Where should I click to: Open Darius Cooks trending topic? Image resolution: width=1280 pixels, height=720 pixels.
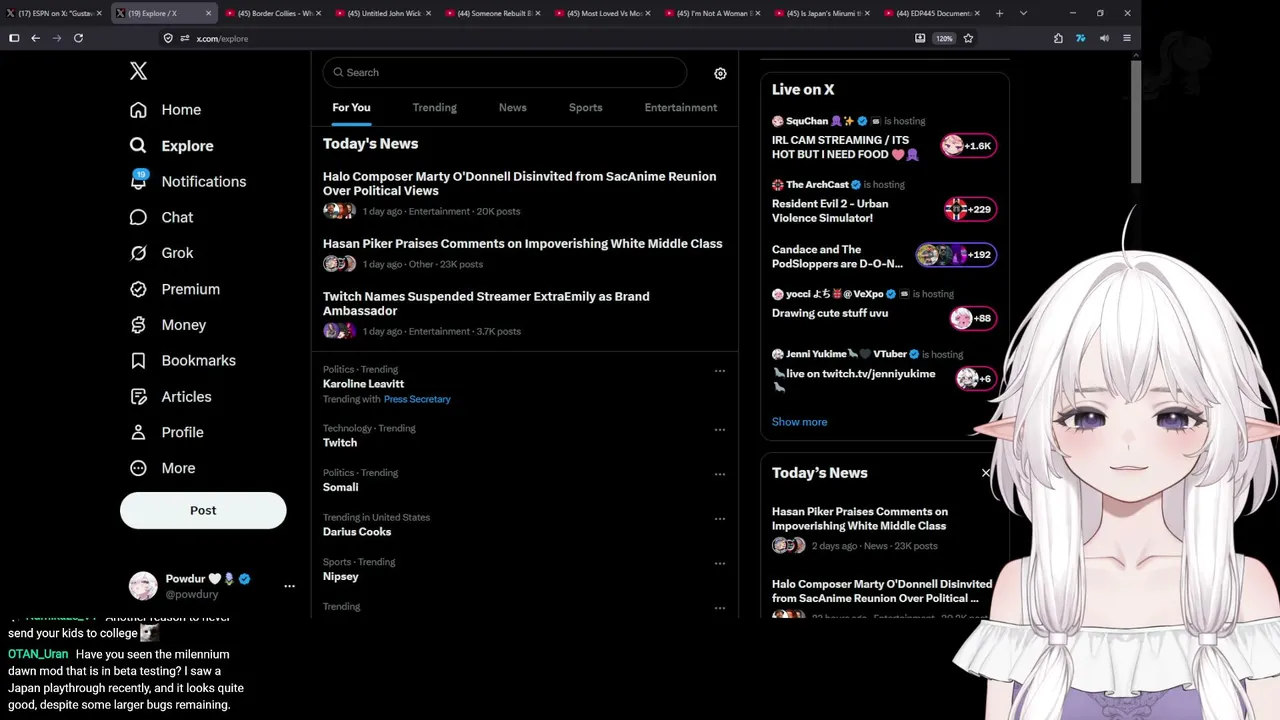click(x=357, y=532)
